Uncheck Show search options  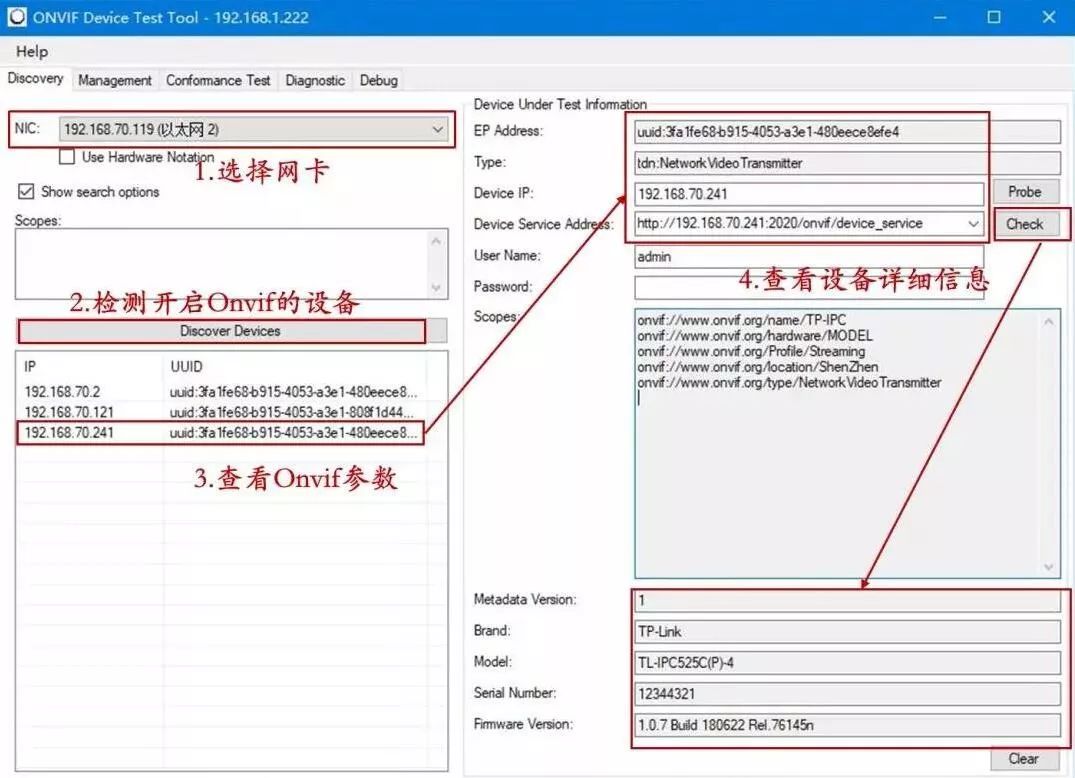pyautogui.click(x=26, y=191)
